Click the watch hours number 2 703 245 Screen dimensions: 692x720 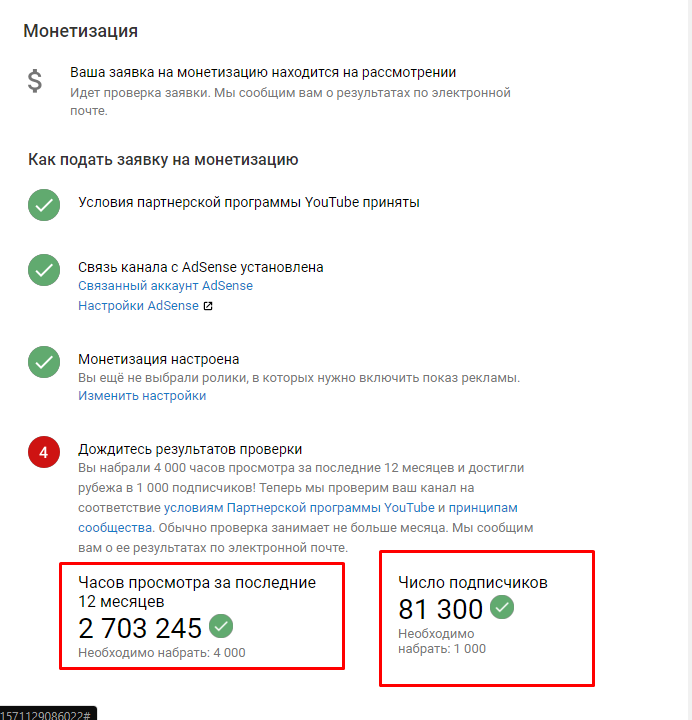tap(140, 628)
